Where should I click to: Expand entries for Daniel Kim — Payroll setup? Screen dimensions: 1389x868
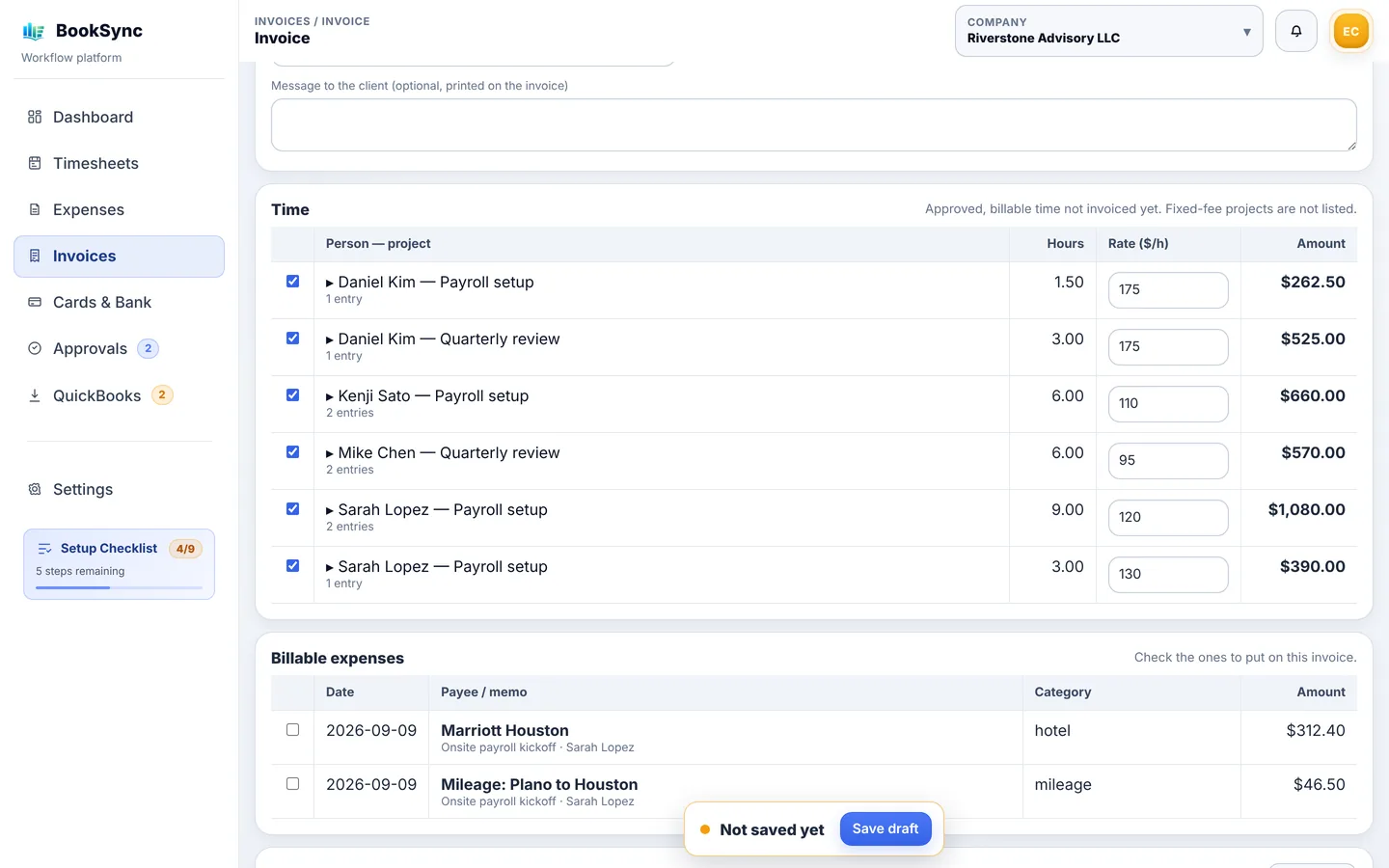(x=330, y=283)
